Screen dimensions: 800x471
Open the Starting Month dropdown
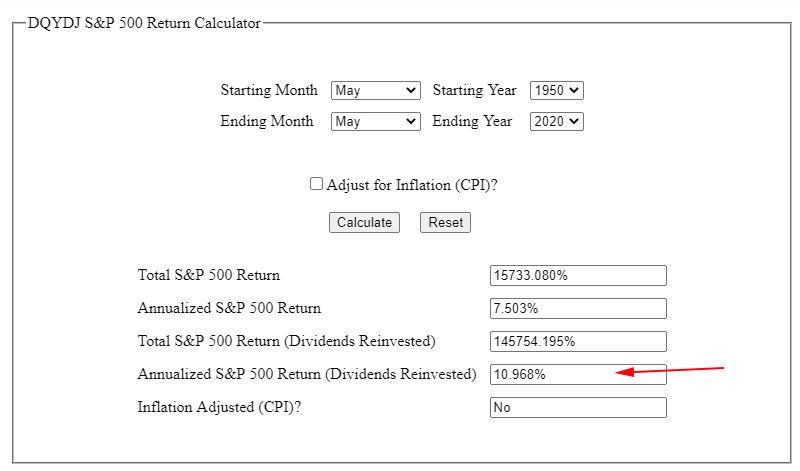[375, 90]
